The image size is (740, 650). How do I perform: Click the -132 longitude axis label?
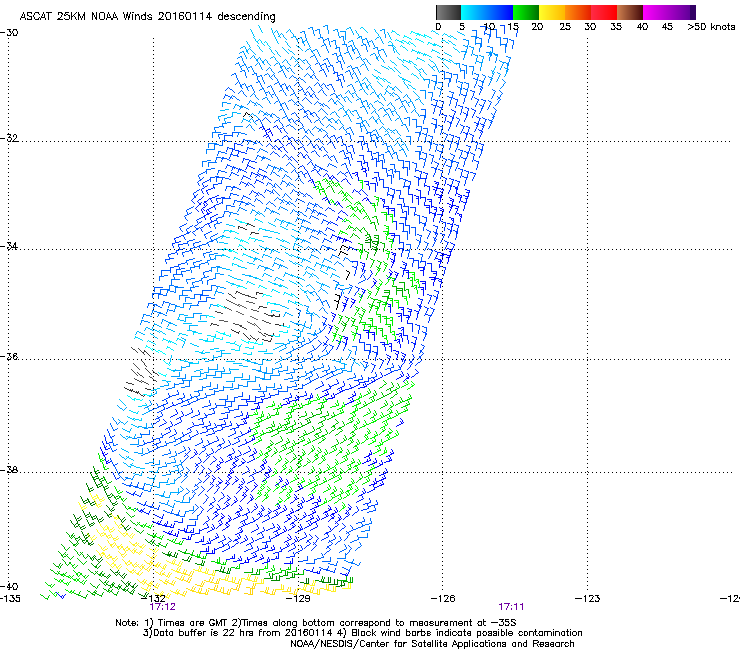tap(154, 599)
